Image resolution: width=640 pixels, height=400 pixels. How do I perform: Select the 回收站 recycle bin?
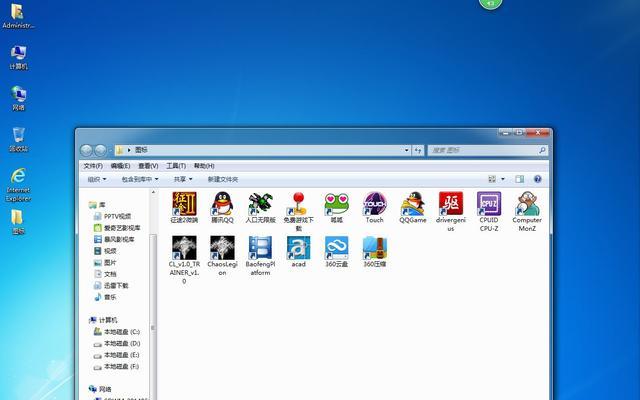pyautogui.click(x=18, y=140)
